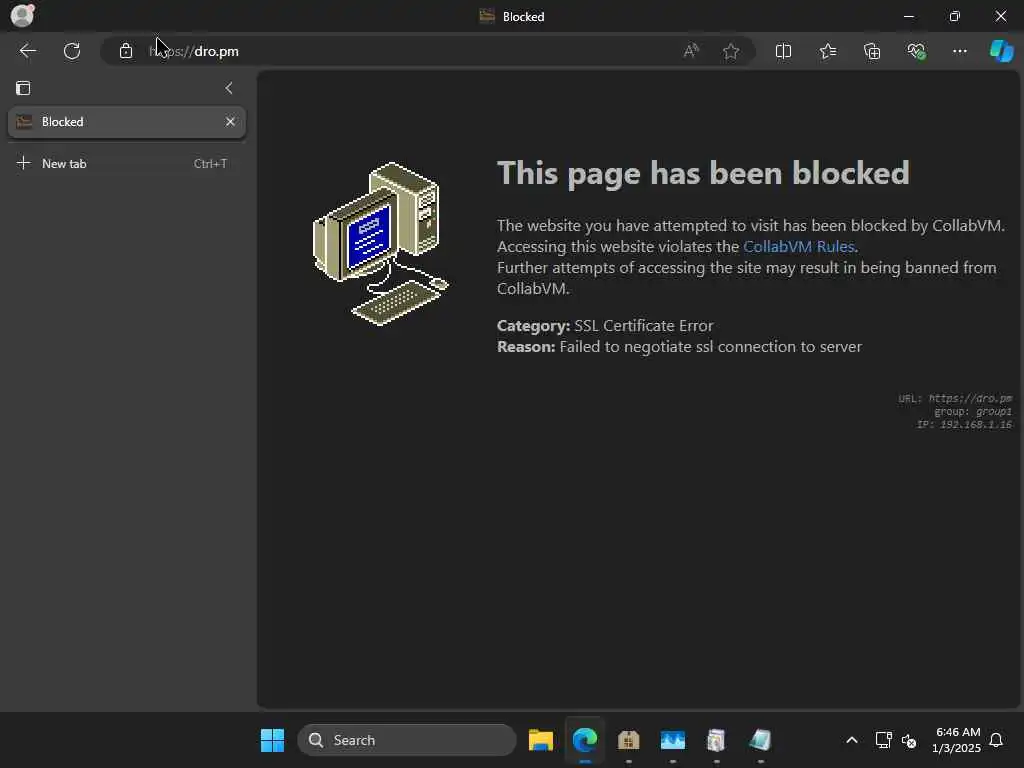
Task: Follow the CollabVM Rules link
Action: point(799,246)
